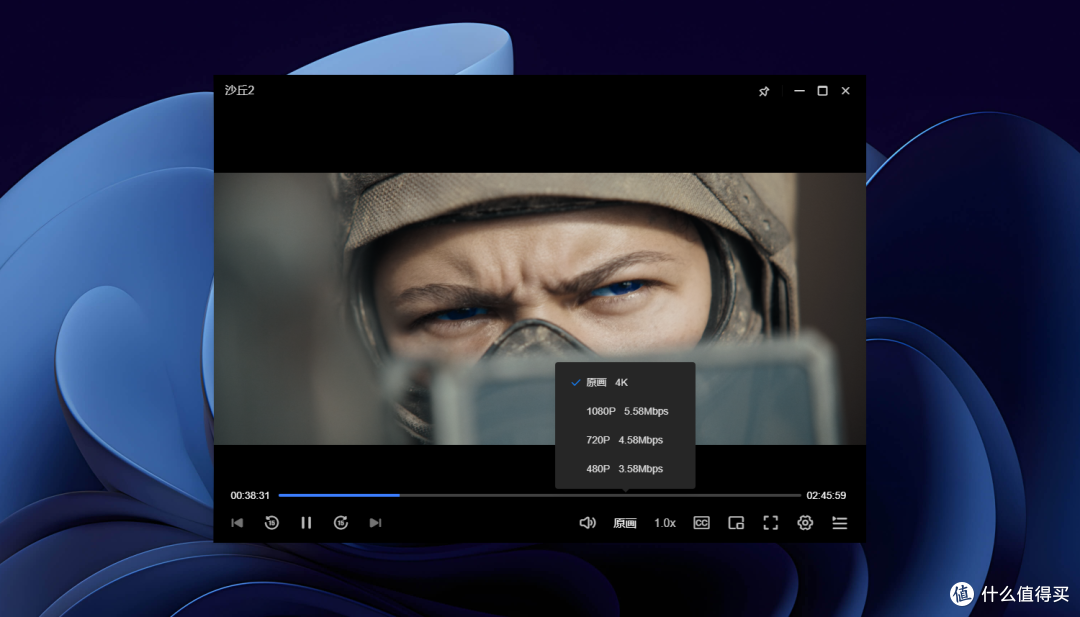Screen dimensions: 1080x617
Task: Show the playlist panel
Action: (840, 523)
